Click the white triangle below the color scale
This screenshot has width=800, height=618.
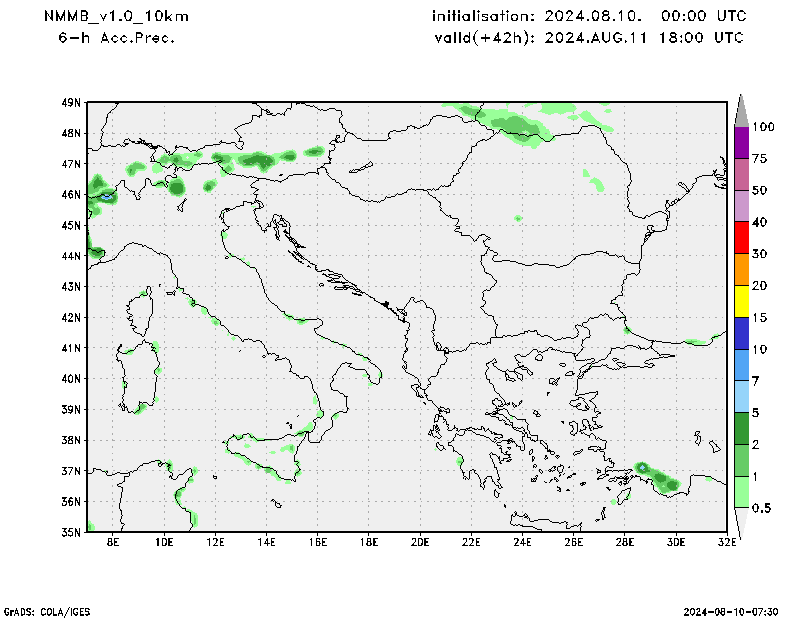[741, 520]
